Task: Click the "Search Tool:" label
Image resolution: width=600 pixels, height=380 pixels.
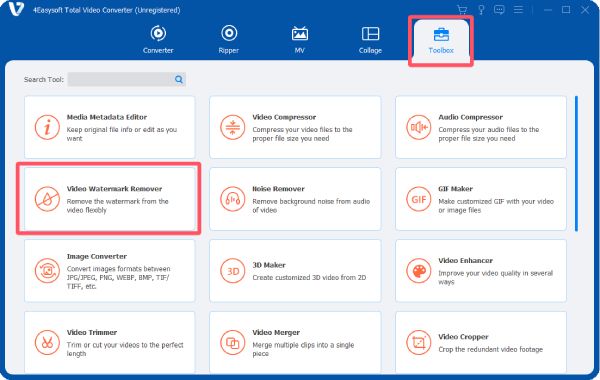Action: (44, 80)
